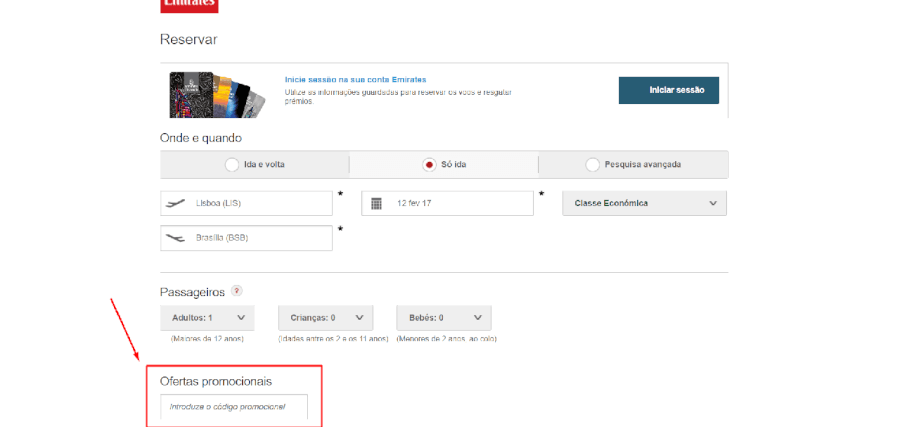Click the departing plane icon beside Lisboa

(x=175, y=203)
